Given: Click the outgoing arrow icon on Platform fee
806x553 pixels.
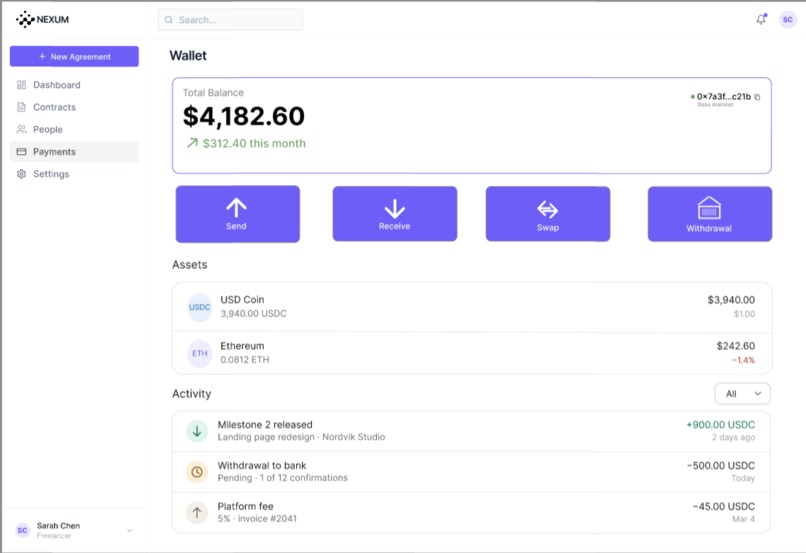Looking at the screenshot, I should click(197, 512).
